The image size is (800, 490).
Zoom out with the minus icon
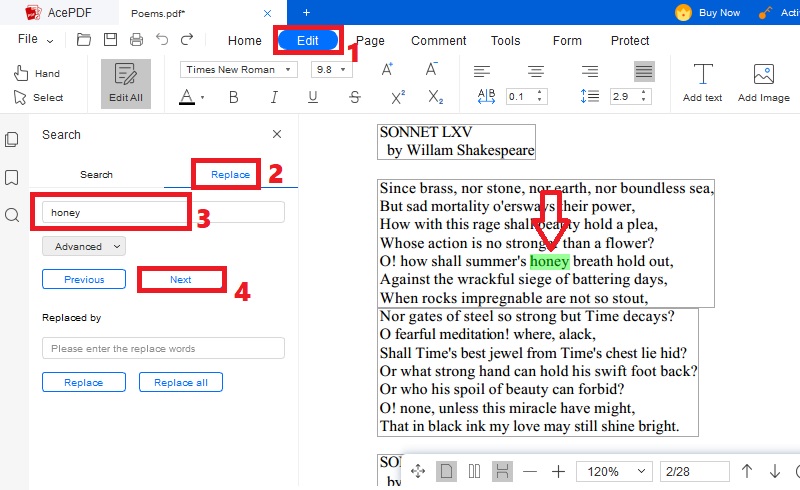530,471
